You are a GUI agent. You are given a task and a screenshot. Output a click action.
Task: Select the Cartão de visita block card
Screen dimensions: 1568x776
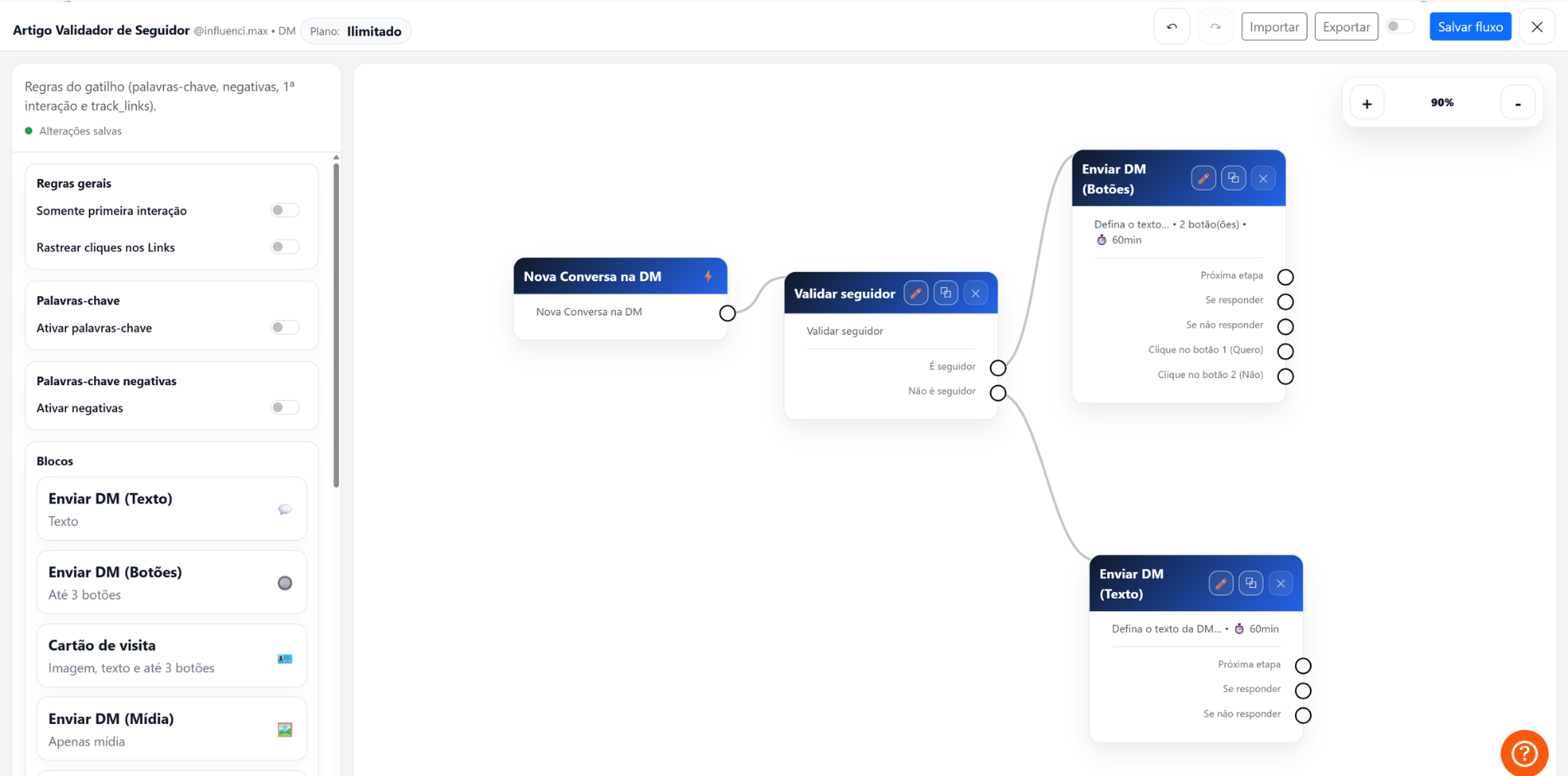click(x=171, y=656)
